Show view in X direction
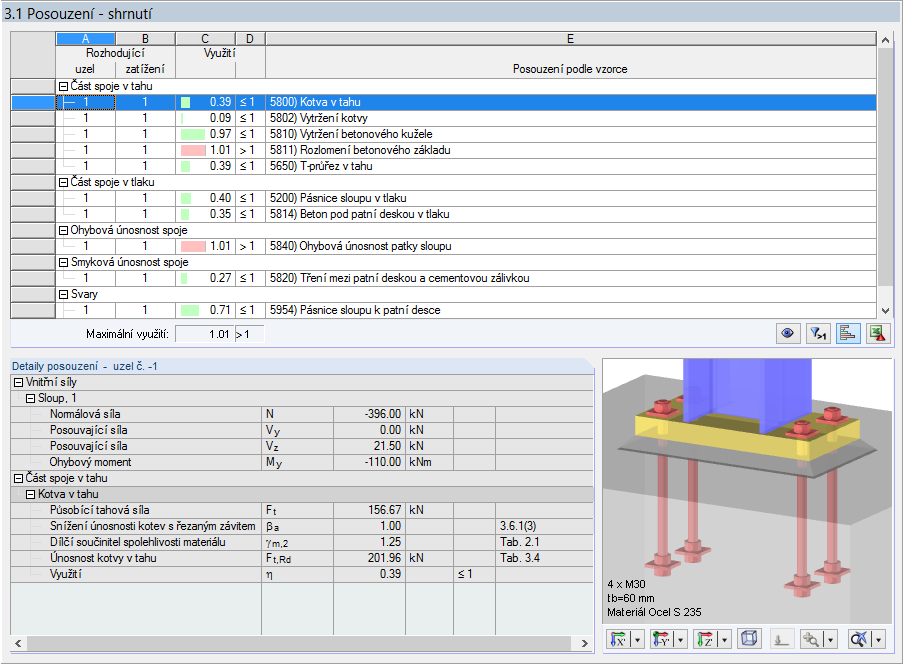Screen dimensions: 904x665 (619, 639)
